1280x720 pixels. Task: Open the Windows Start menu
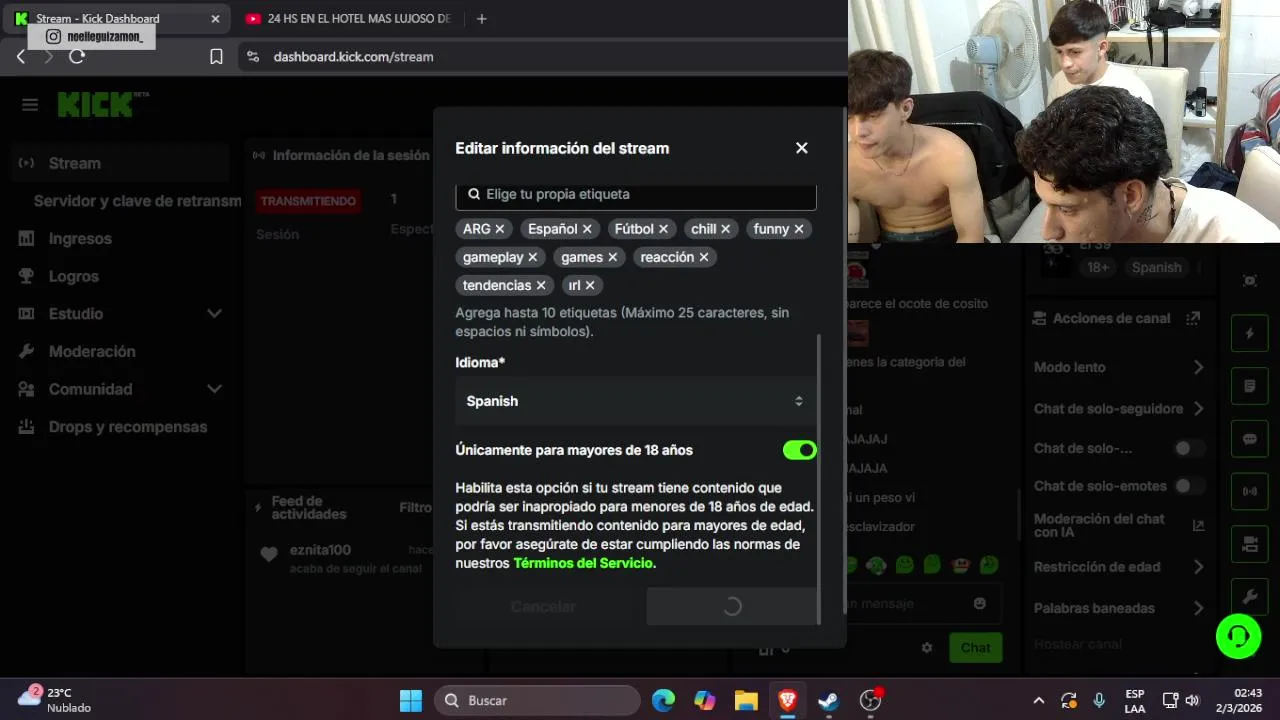tap(411, 701)
